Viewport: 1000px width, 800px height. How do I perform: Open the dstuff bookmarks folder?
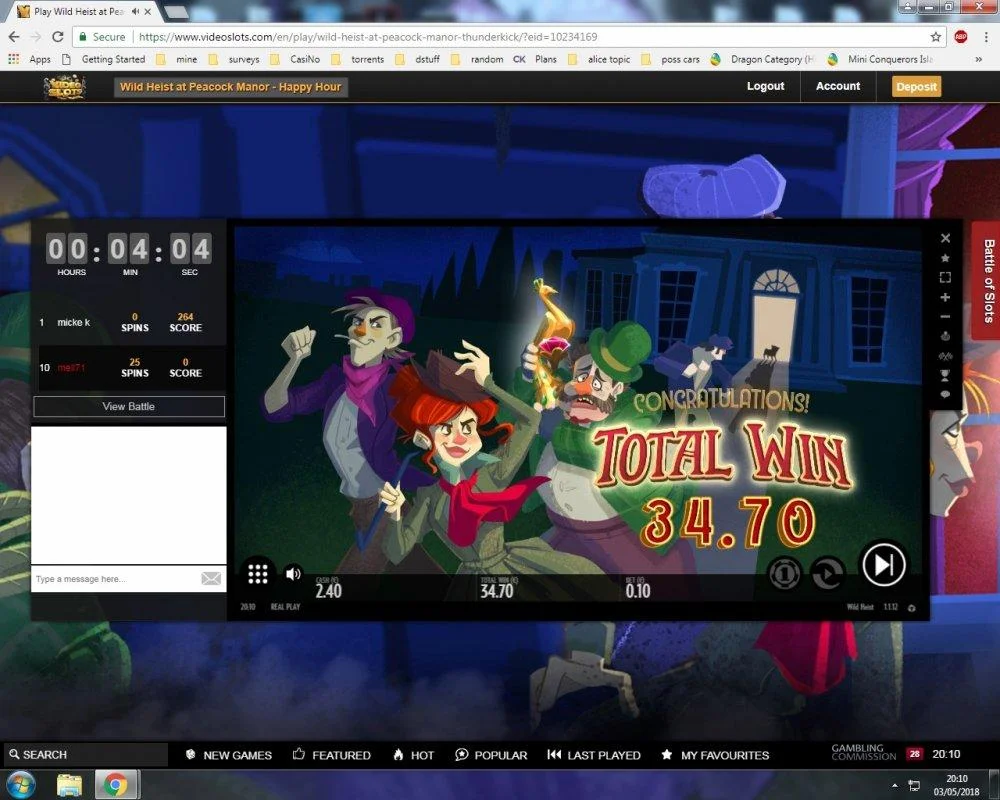[418, 59]
